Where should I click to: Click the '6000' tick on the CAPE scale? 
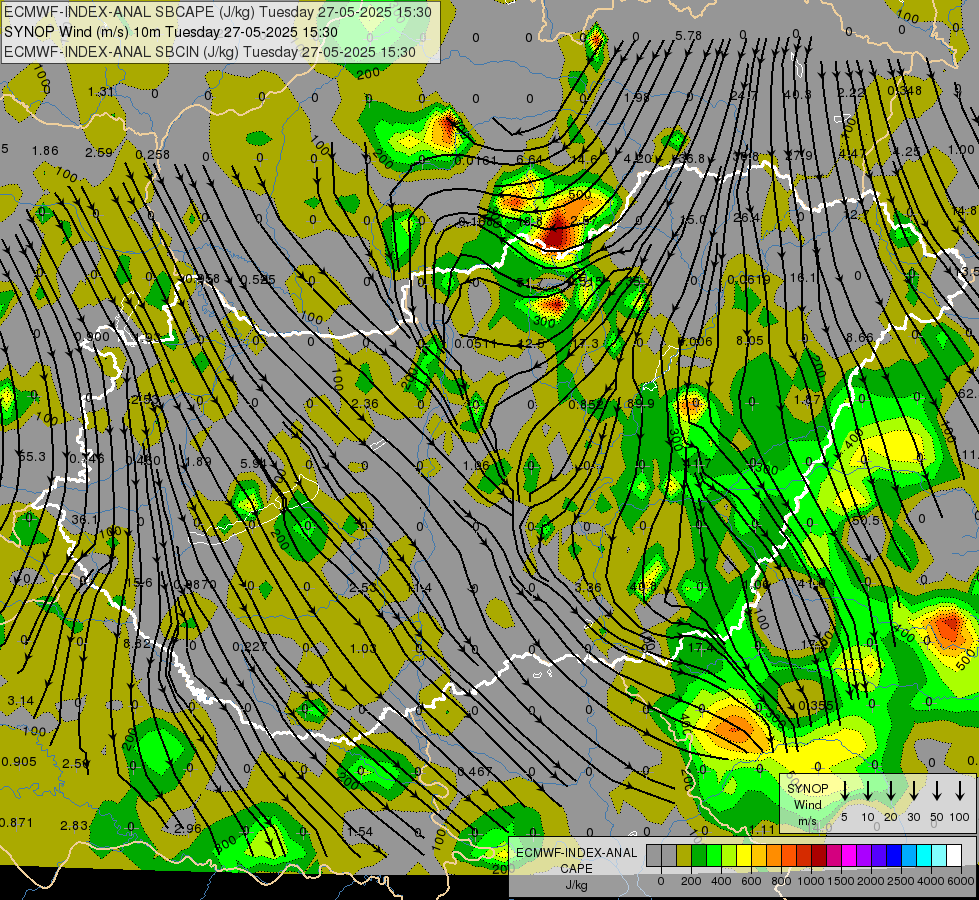tap(962, 881)
